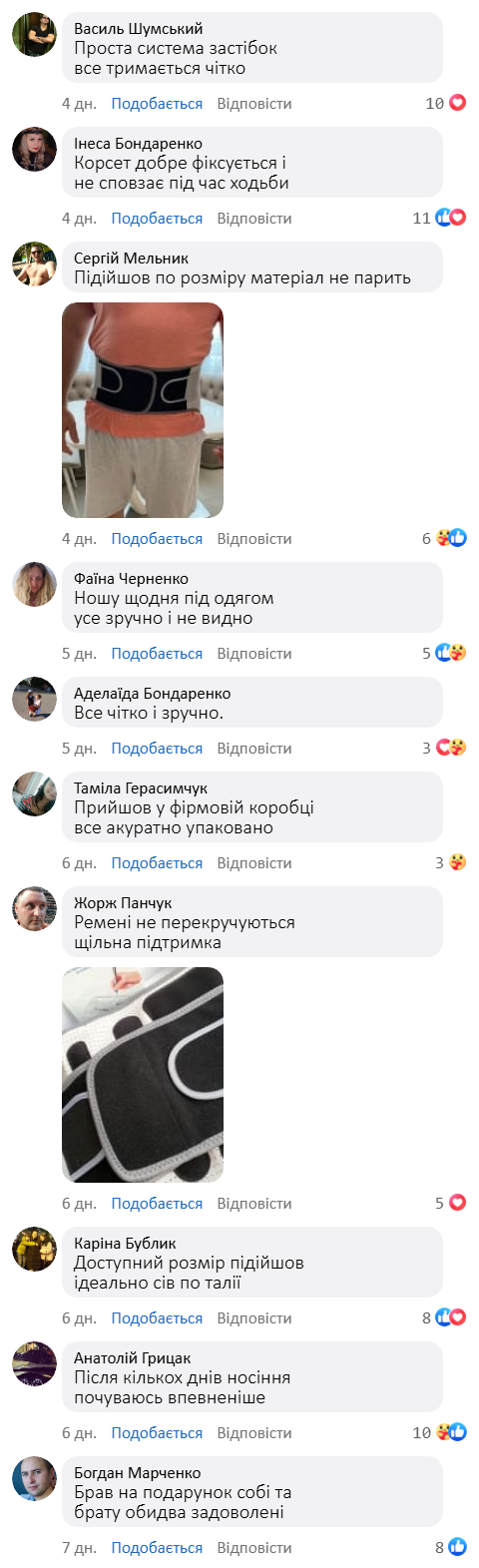The height and width of the screenshot is (1568, 479).
Task: Click Таміла Герасимчук's name link
Action: (x=141, y=788)
